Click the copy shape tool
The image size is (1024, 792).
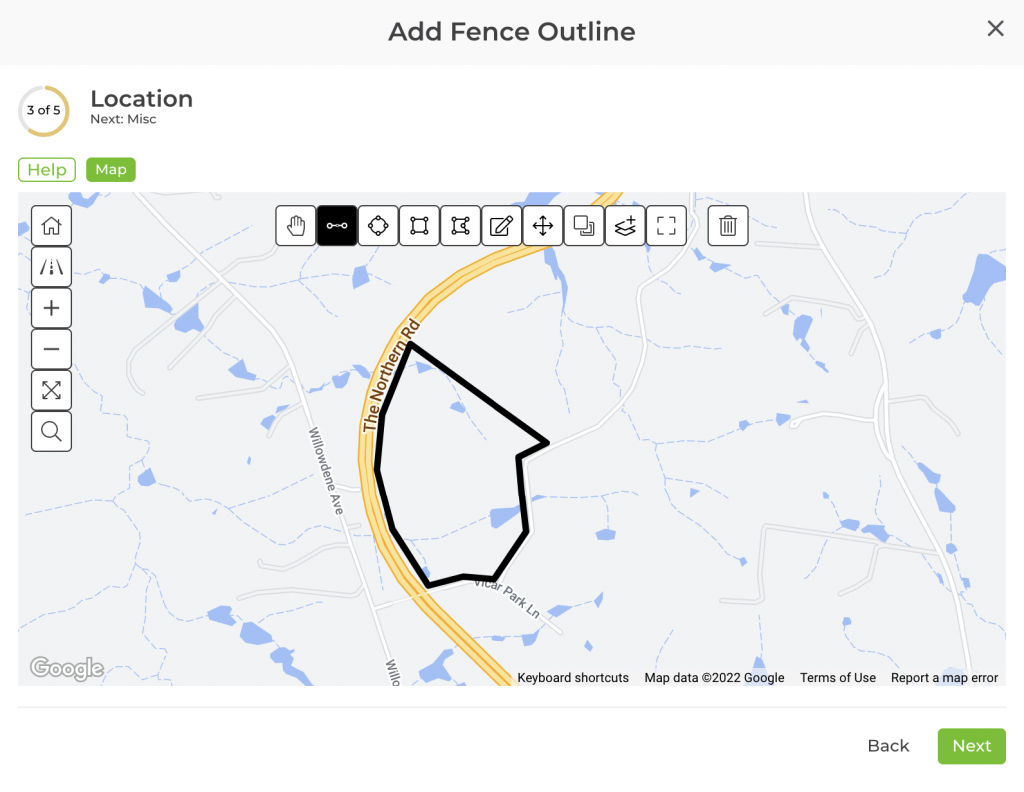583,226
